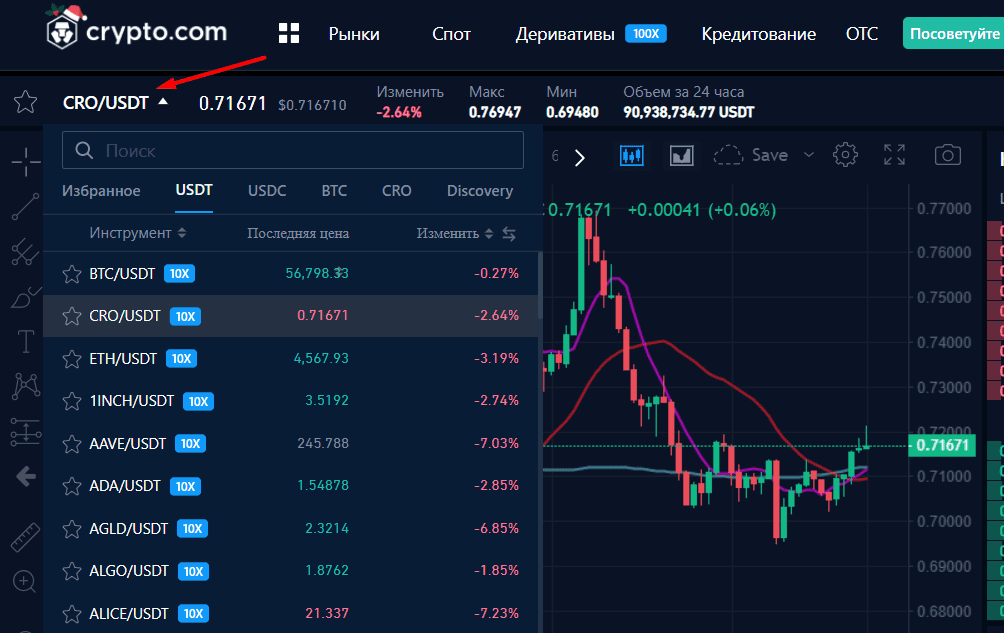This screenshot has width=1004, height=633.
Task: Star the 1INCH/USDT pair
Action: pos(72,401)
